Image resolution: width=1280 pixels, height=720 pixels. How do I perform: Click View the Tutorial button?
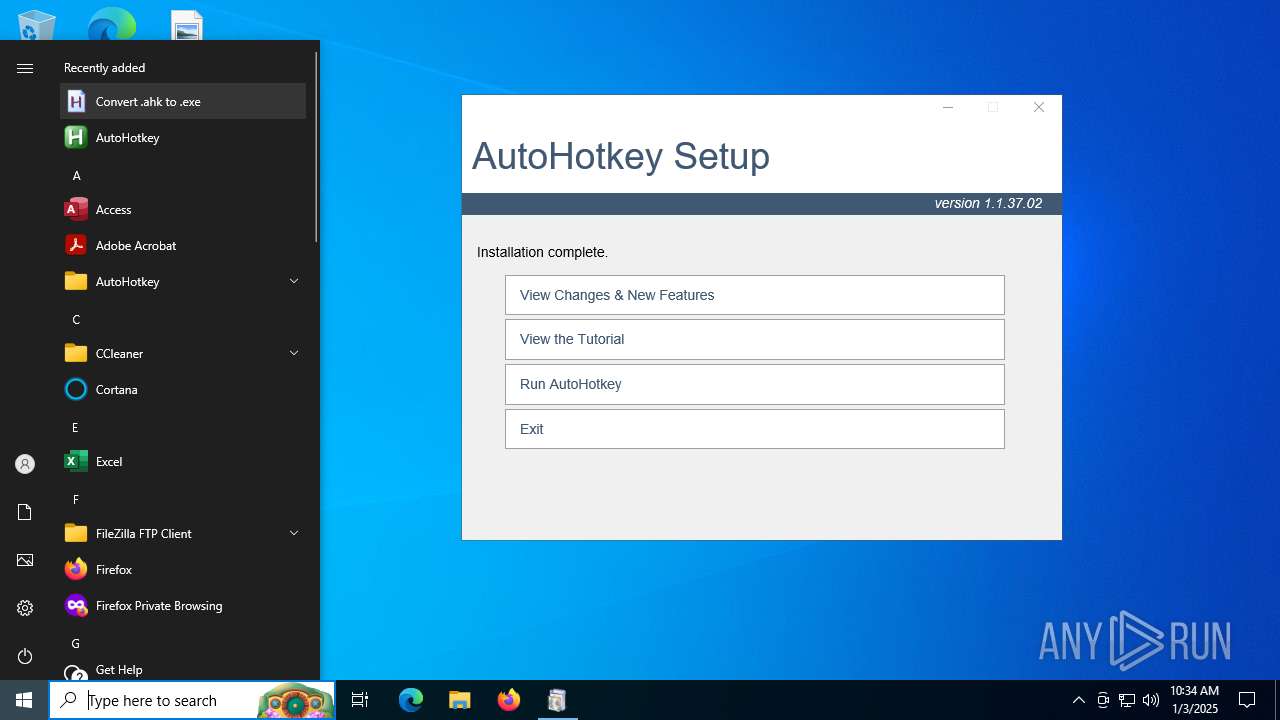point(755,339)
